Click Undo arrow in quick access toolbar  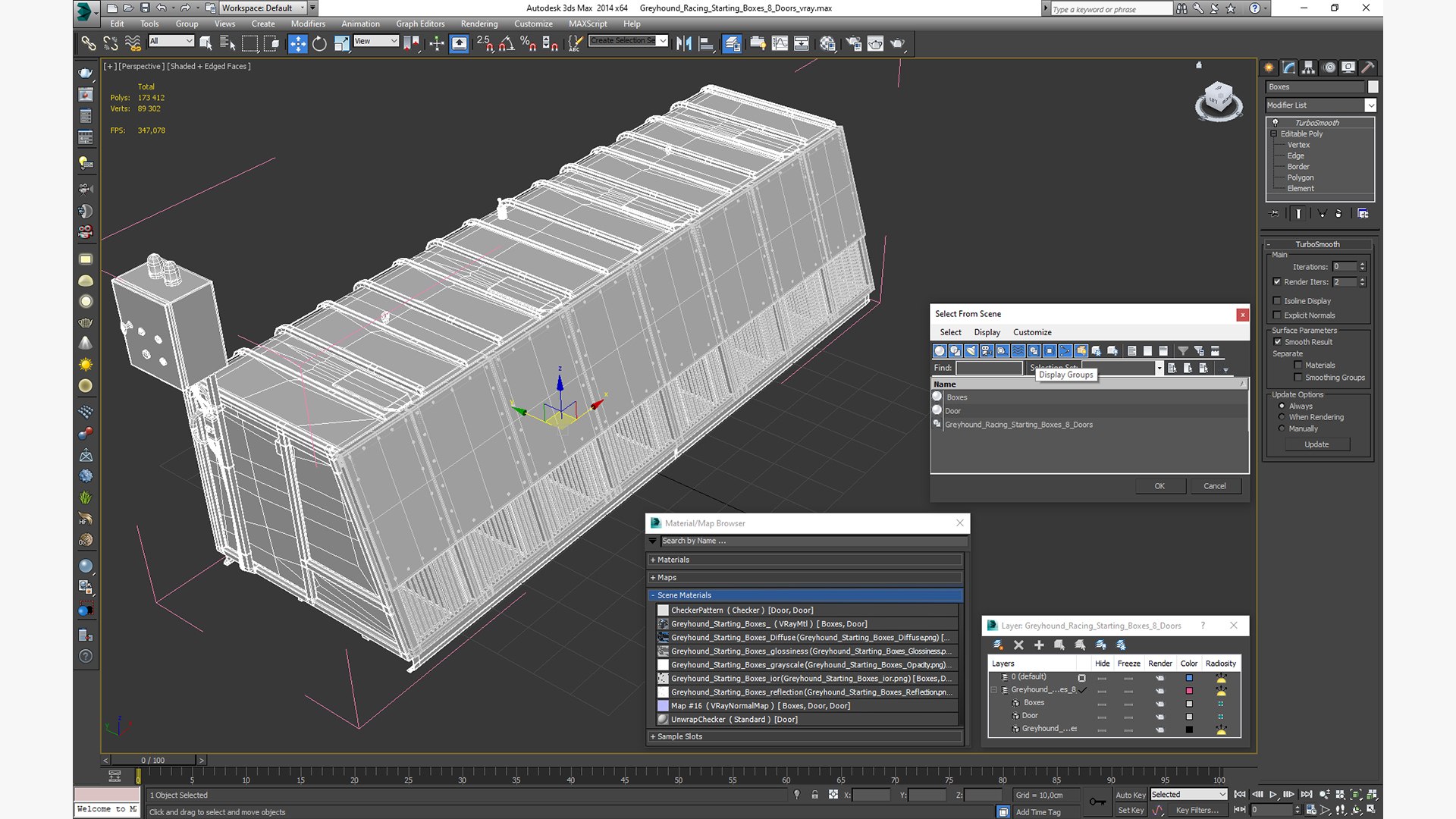pyautogui.click(x=162, y=8)
